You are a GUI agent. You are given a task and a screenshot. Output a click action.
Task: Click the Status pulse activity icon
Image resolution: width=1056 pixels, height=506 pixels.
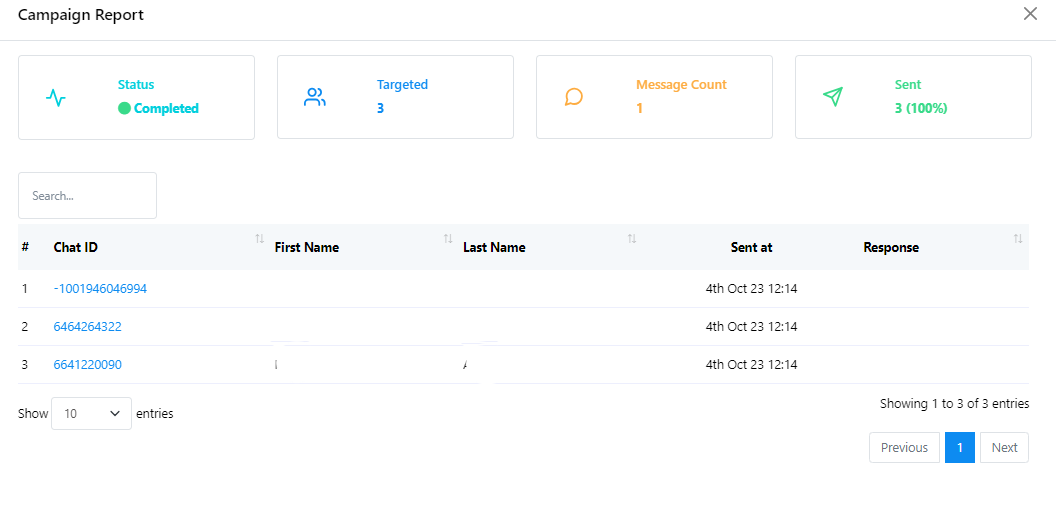tap(56, 98)
